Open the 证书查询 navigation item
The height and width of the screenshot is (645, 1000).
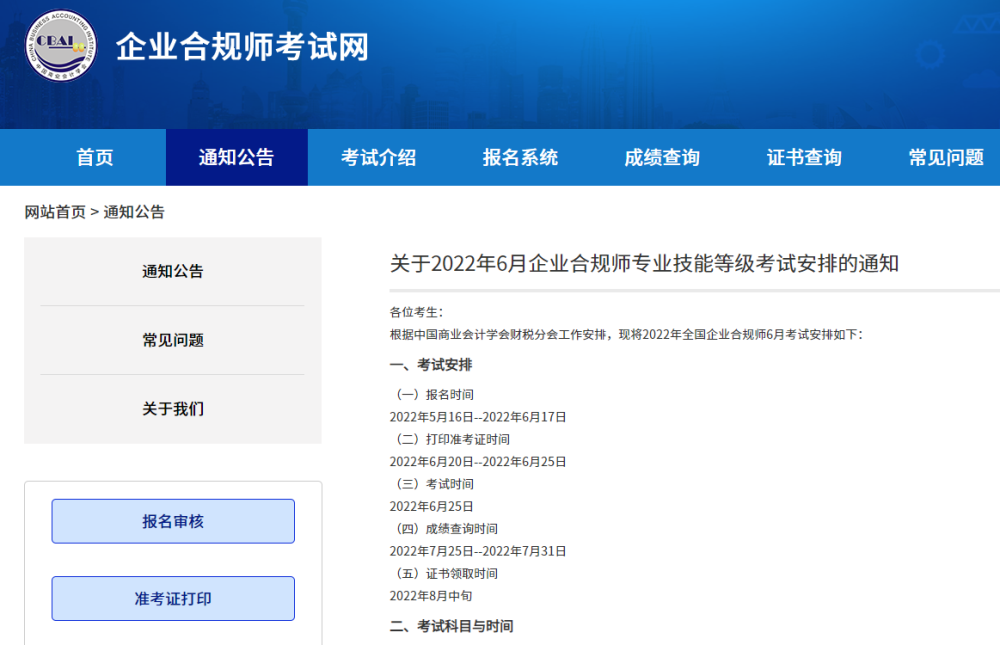[804, 158]
